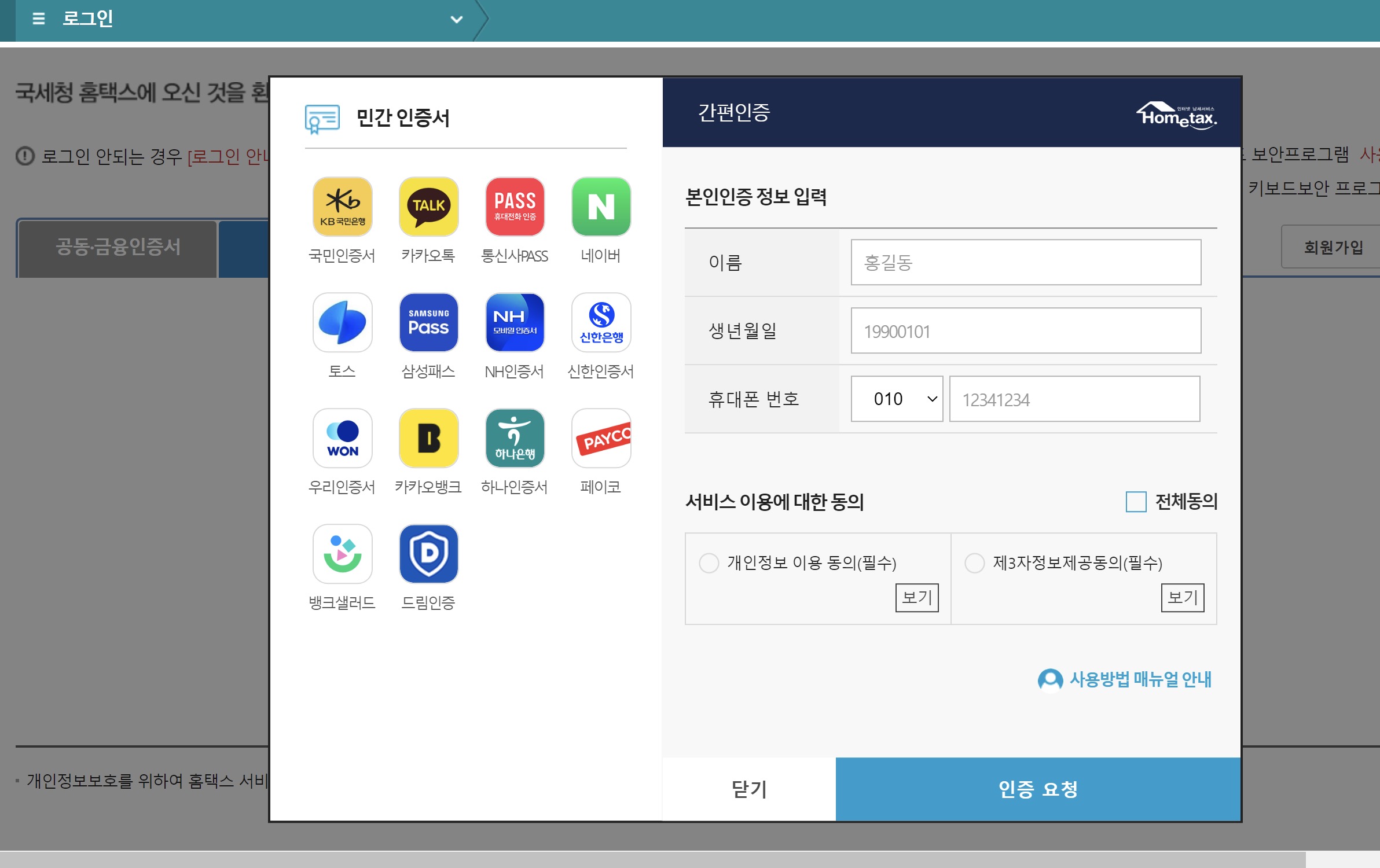Choose the Toss (토스) authentication icon
This screenshot has height=868, width=1380.
point(342,322)
